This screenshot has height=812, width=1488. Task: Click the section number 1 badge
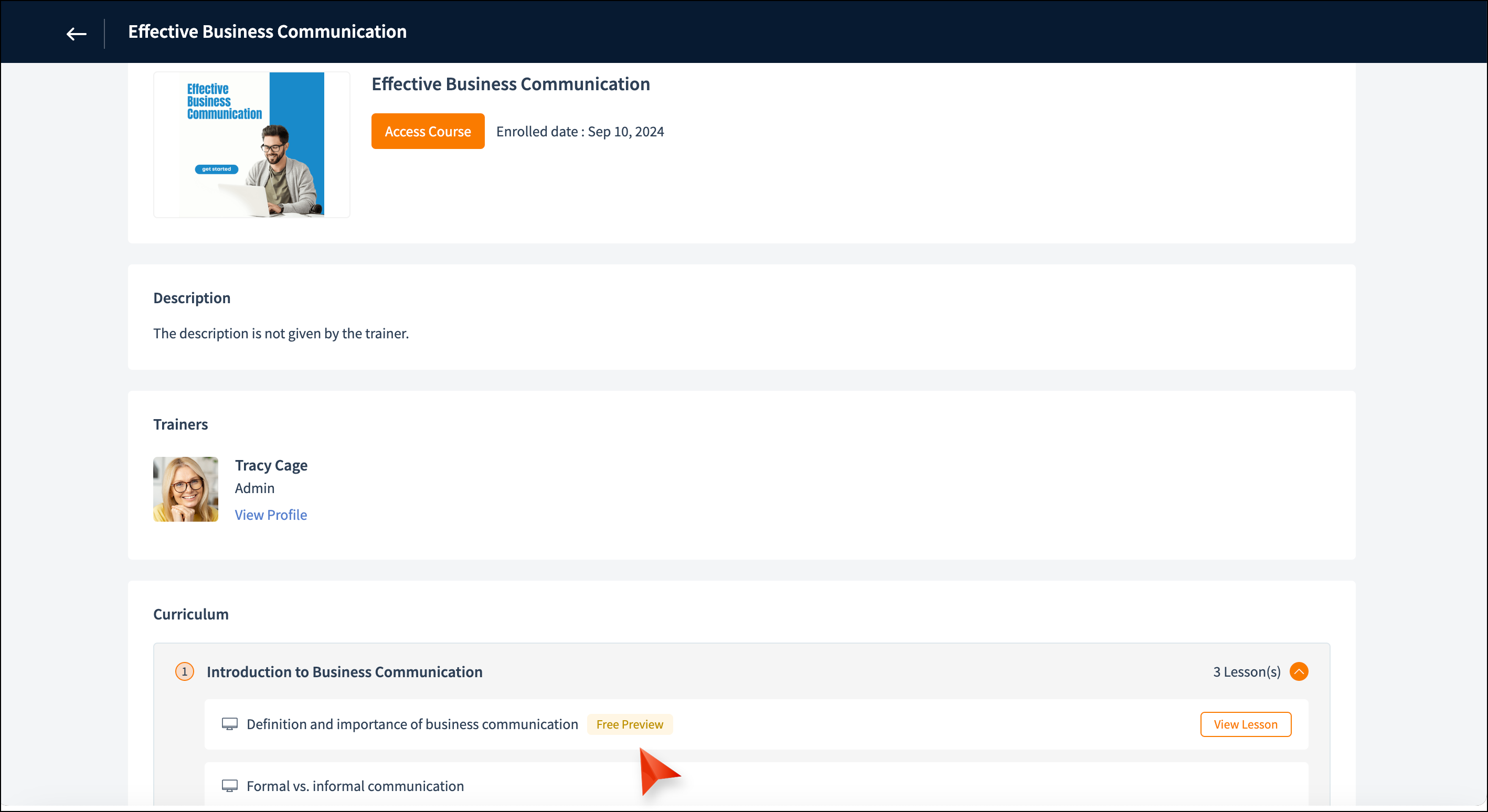pyautogui.click(x=184, y=671)
